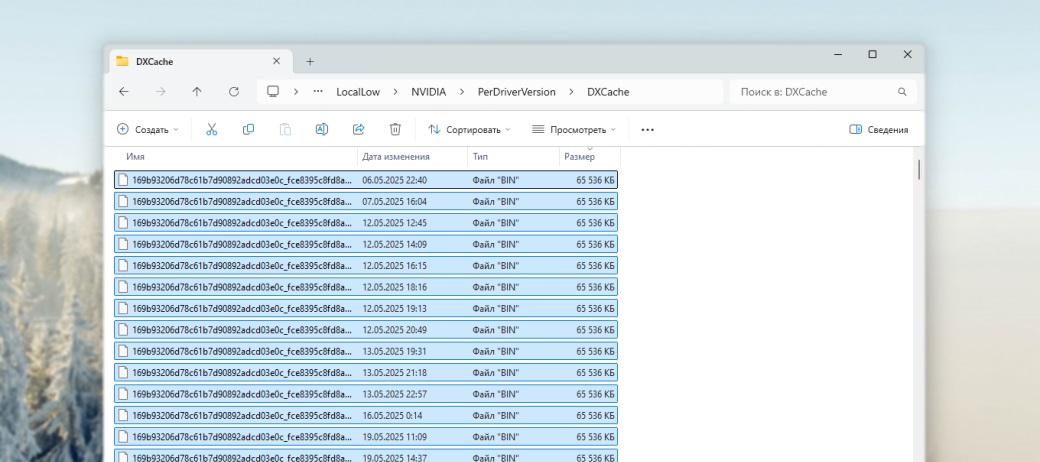Select the file dated 16.05.2025 0:14
The image size is (1040, 462).
click(x=366, y=416)
